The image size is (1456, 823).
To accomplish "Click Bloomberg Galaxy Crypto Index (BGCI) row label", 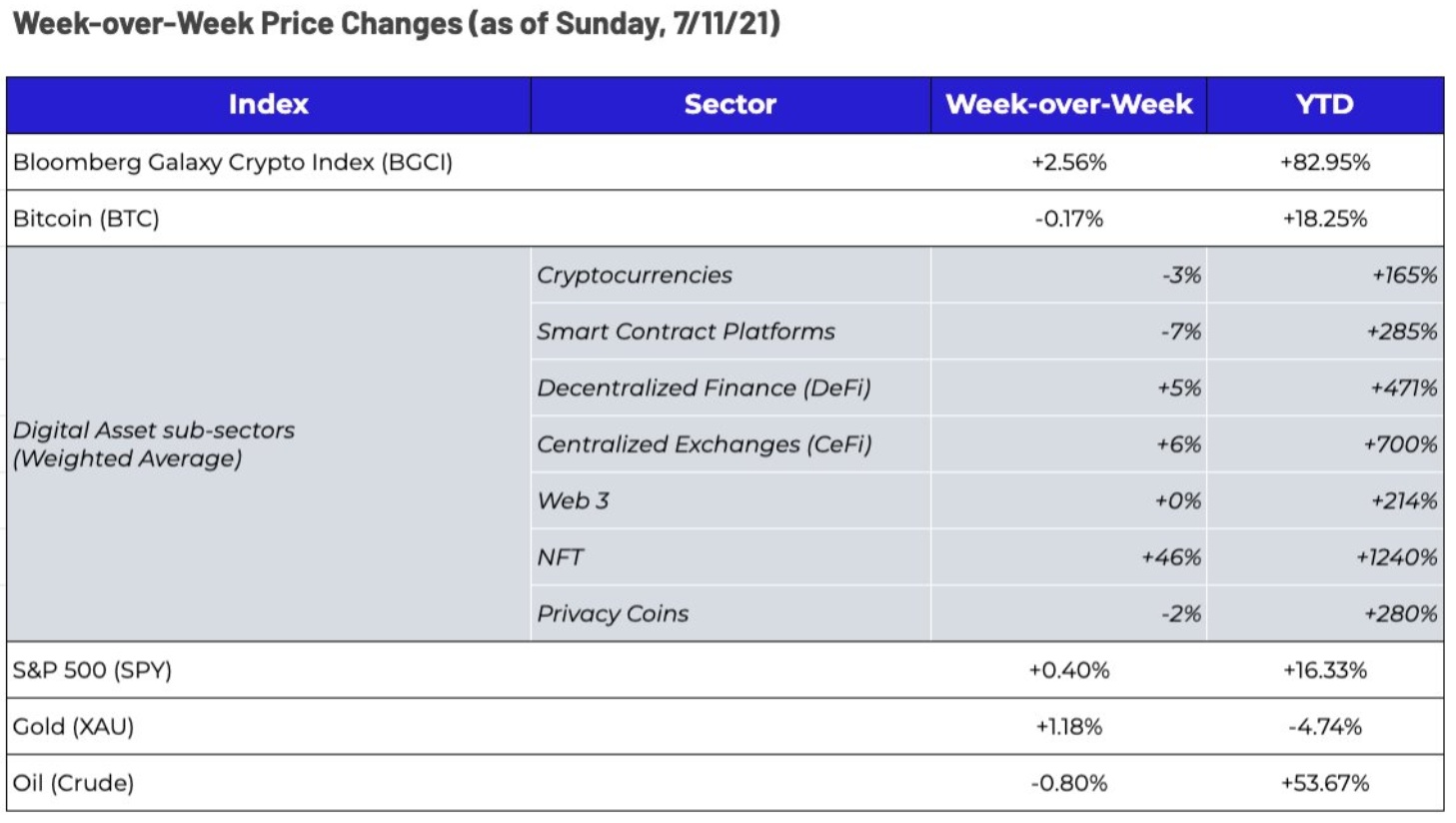I will pos(233,163).
